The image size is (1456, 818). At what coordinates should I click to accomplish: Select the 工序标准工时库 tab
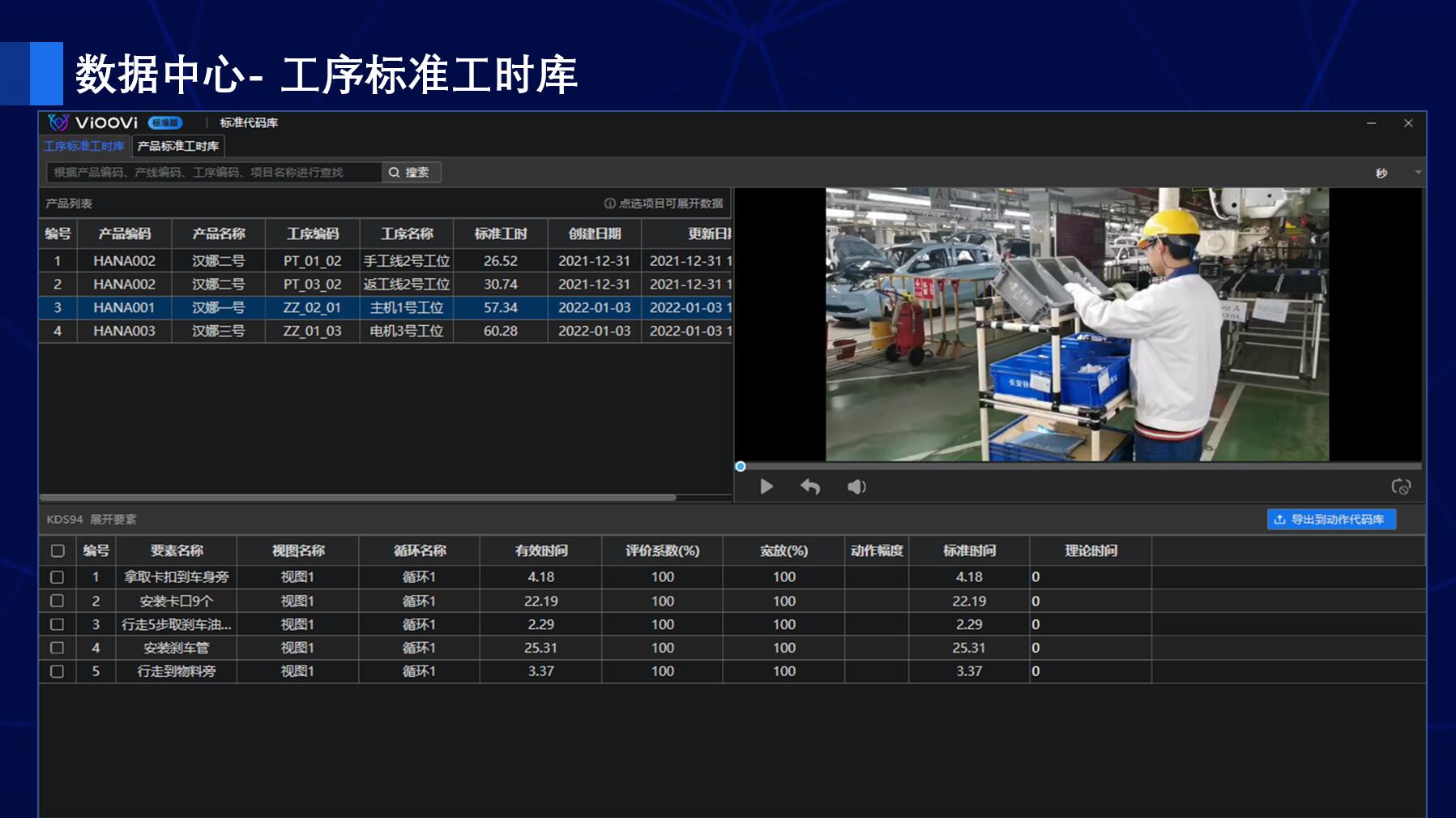point(83,147)
